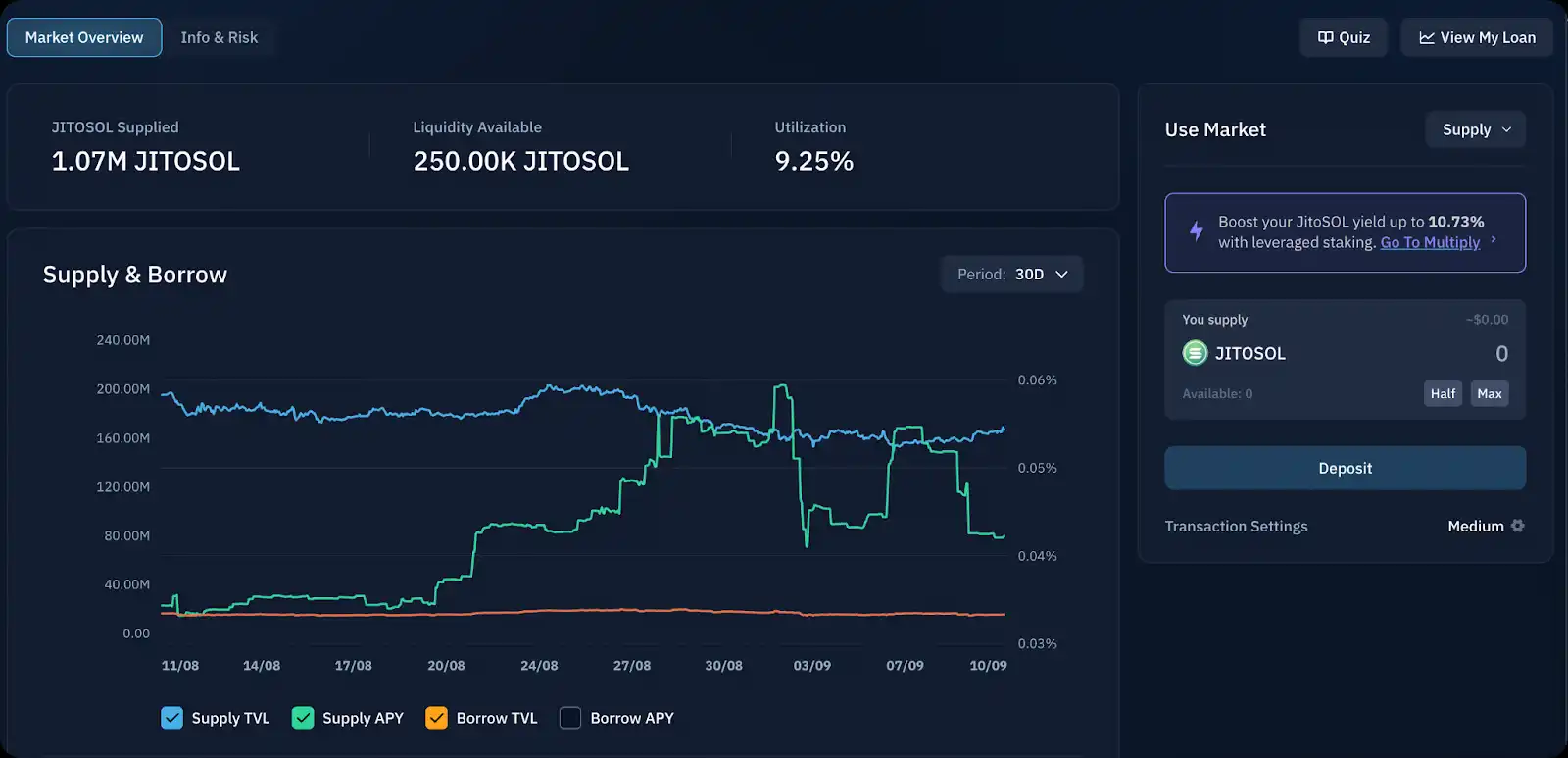Click the Quiz book icon
The height and width of the screenshot is (758, 1568).
tap(1325, 38)
